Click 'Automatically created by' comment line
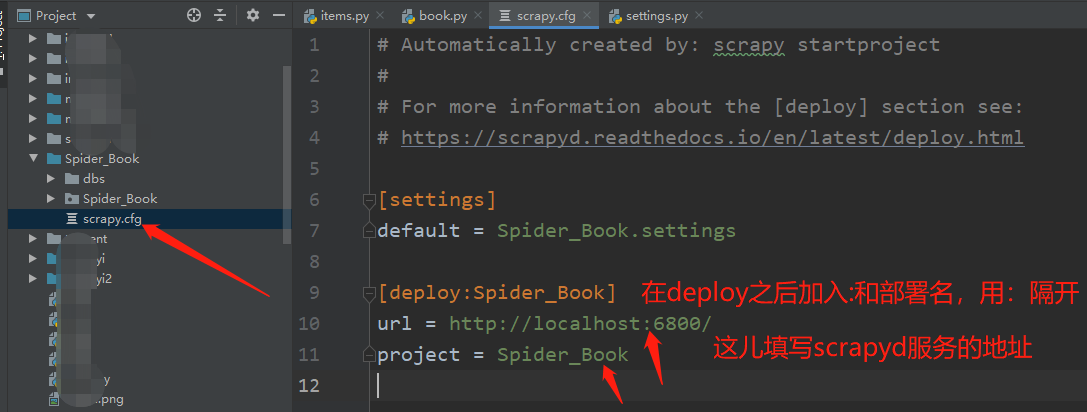The width and height of the screenshot is (1087, 412). click(659, 45)
